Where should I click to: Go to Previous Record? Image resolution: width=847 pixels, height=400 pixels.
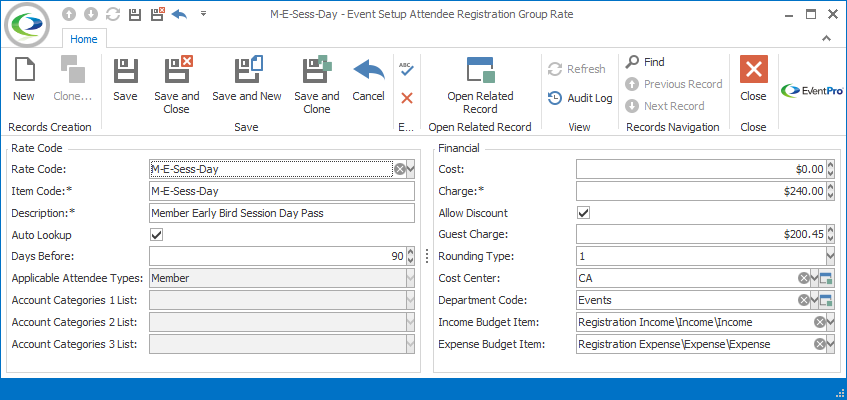pos(674,84)
